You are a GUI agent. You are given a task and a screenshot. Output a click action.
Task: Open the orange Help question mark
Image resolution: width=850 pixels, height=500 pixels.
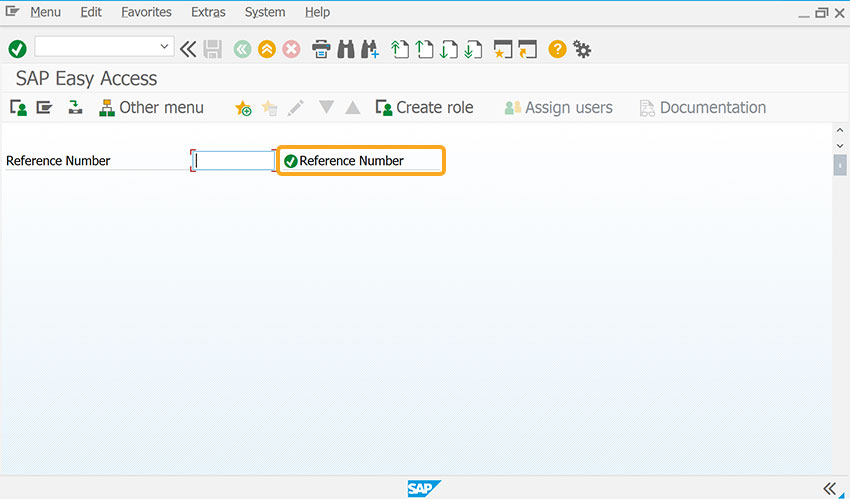click(557, 49)
